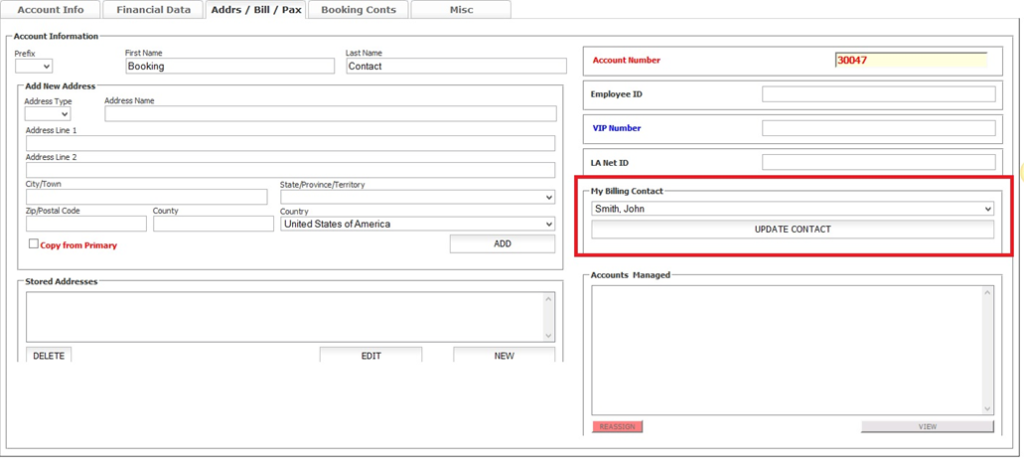Open the Misc tab
The image size is (1024, 469).
click(460, 10)
